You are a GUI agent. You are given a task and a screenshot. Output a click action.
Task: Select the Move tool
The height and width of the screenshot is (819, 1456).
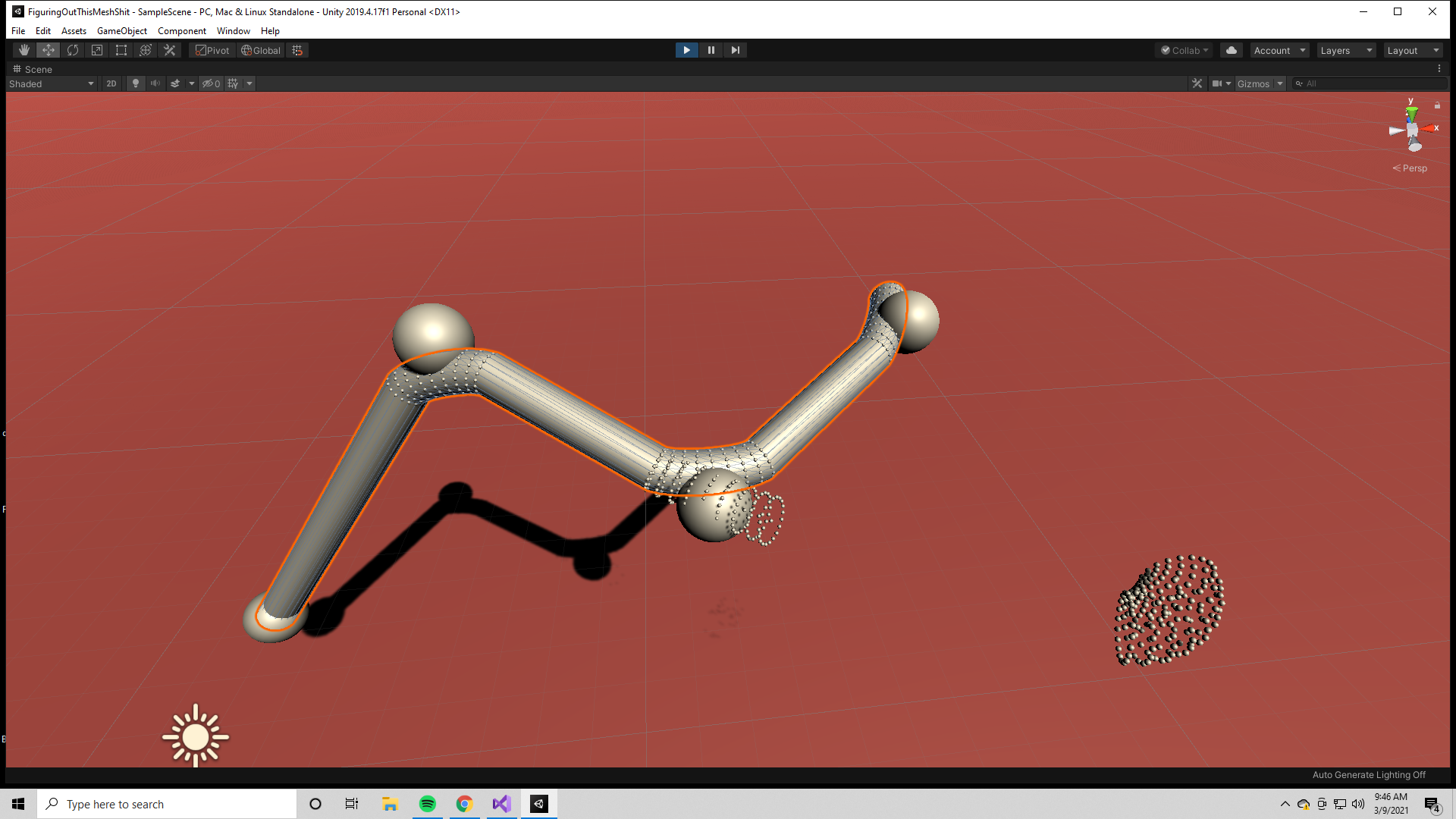tap(49, 50)
